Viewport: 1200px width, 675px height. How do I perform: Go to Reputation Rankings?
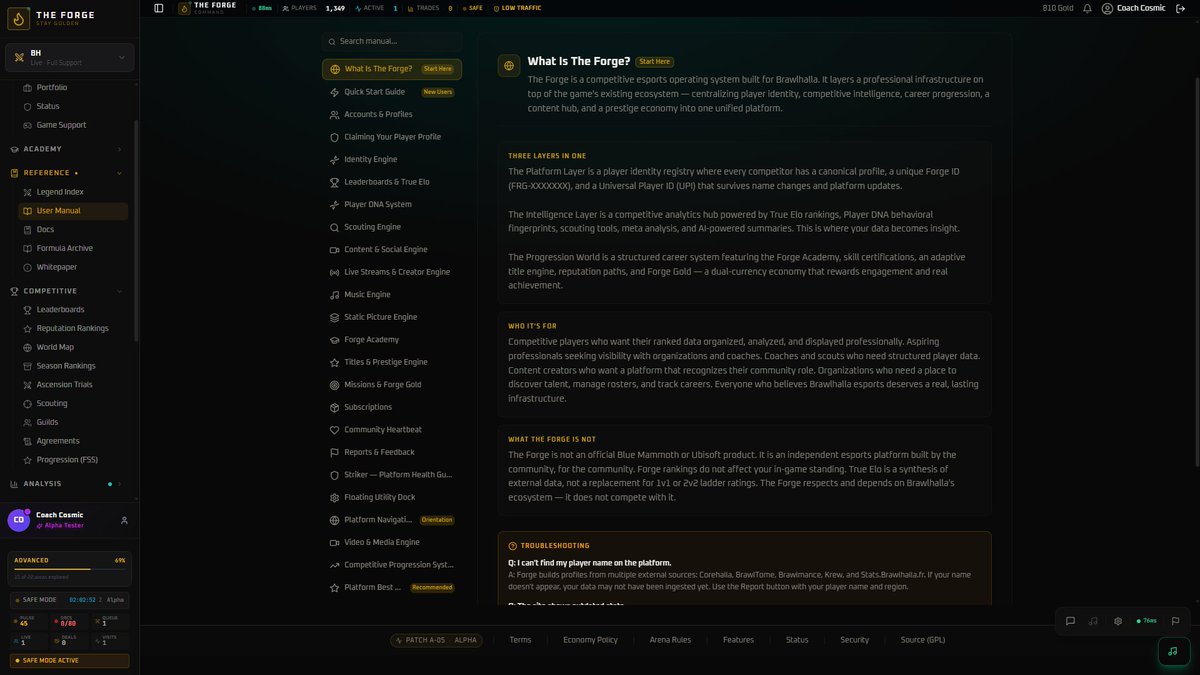(x=73, y=328)
